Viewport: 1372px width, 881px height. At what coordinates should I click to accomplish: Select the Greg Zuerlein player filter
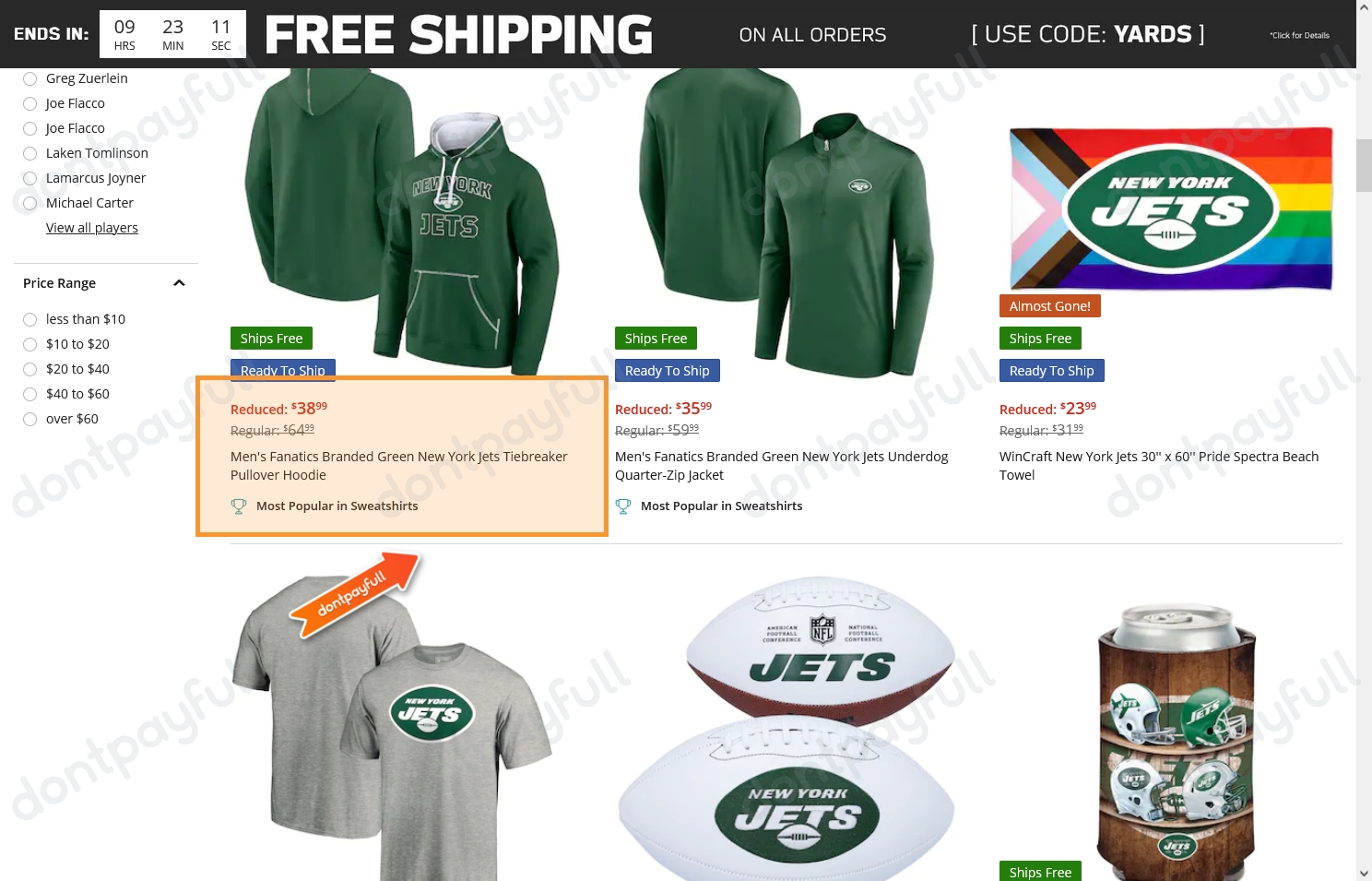tap(76, 78)
